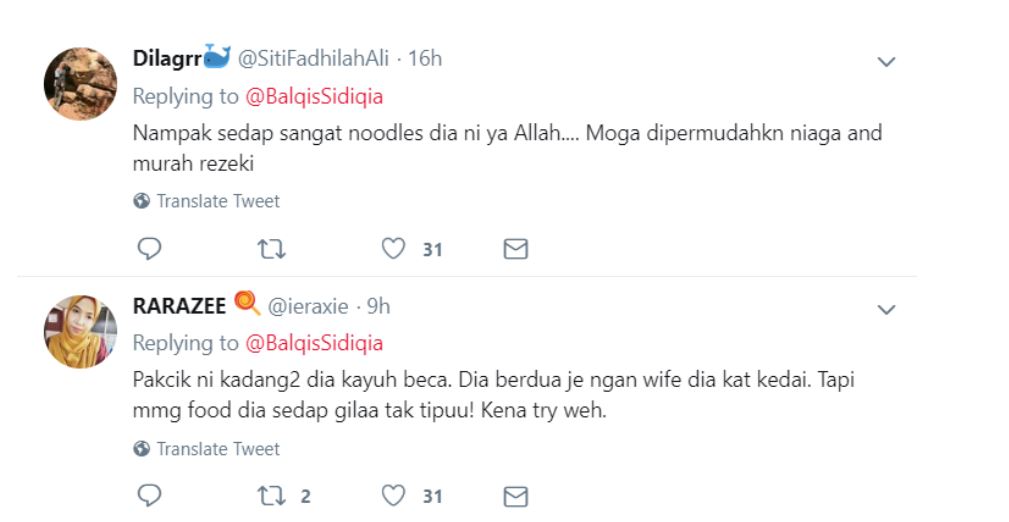Retweet RARAZEE's tweet with 2 retweets
Viewport: 1009px width, 522px height.
point(272,496)
